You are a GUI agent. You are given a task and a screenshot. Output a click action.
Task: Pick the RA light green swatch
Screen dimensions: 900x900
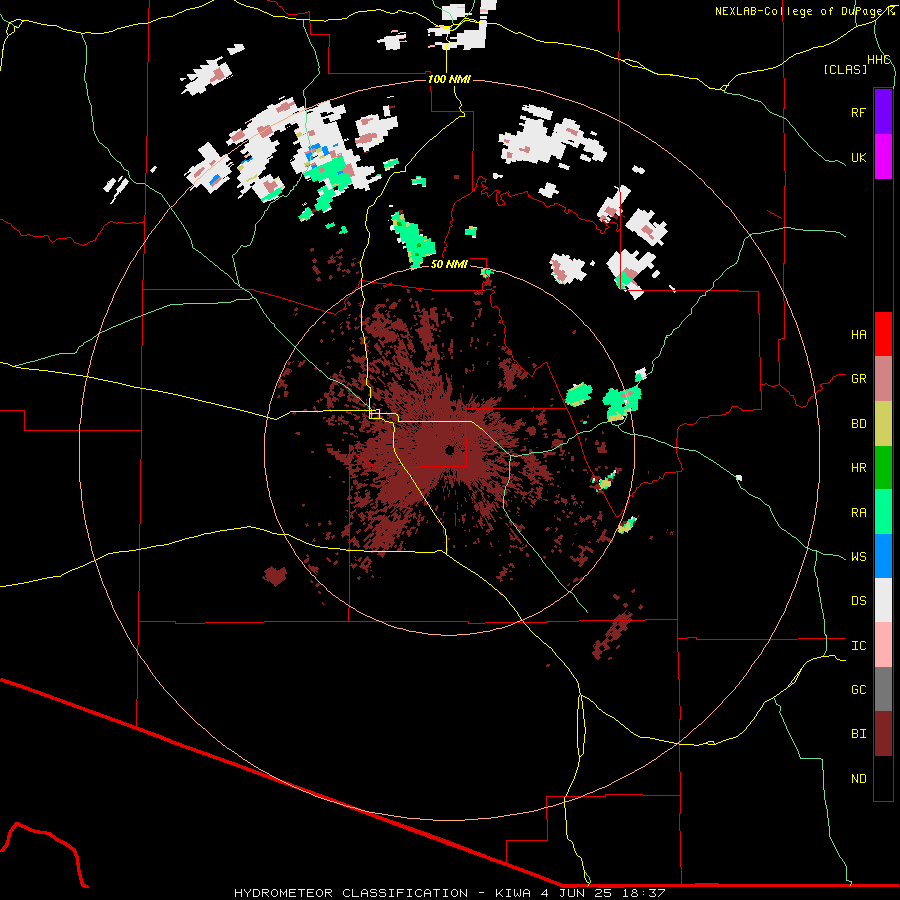click(883, 512)
